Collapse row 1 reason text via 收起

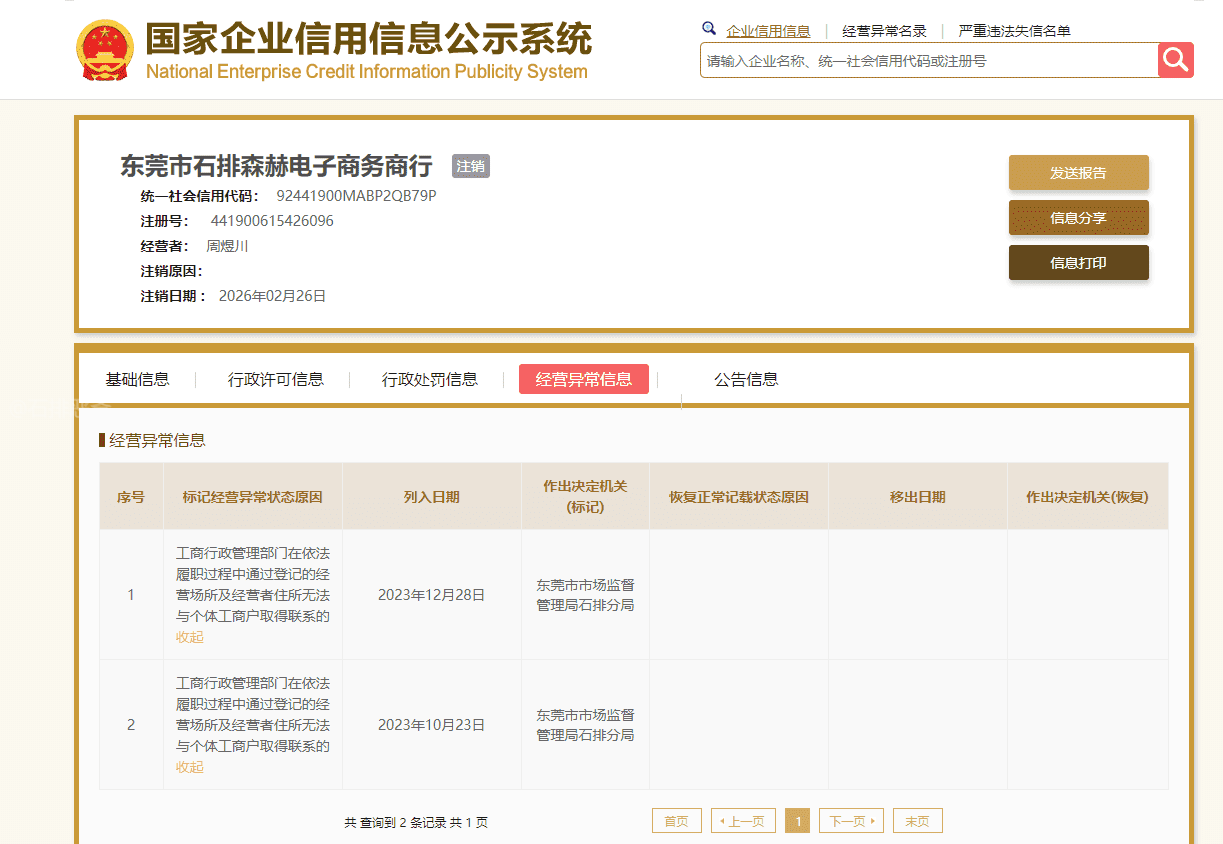tap(190, 637)
